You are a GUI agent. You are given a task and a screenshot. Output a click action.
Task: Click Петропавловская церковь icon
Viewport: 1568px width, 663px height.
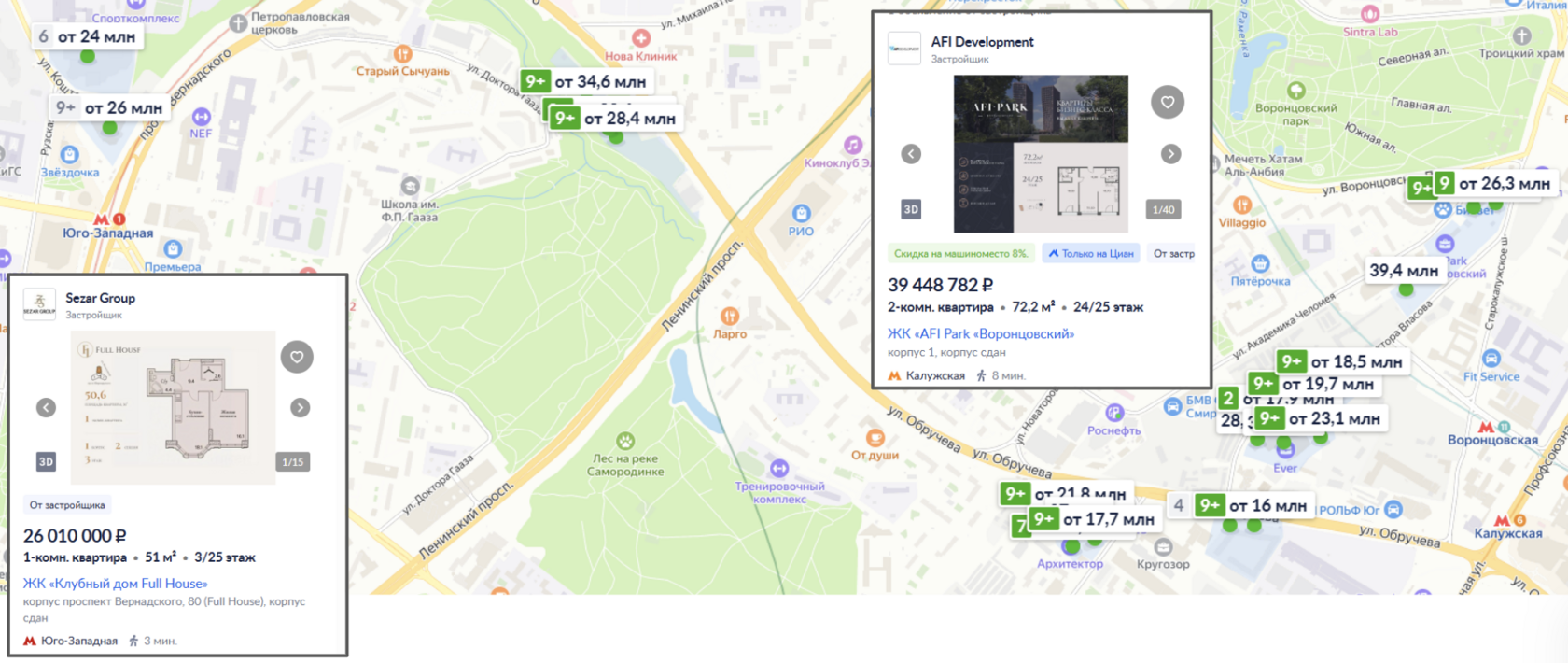pyautogui.click(x=239, y=22)
